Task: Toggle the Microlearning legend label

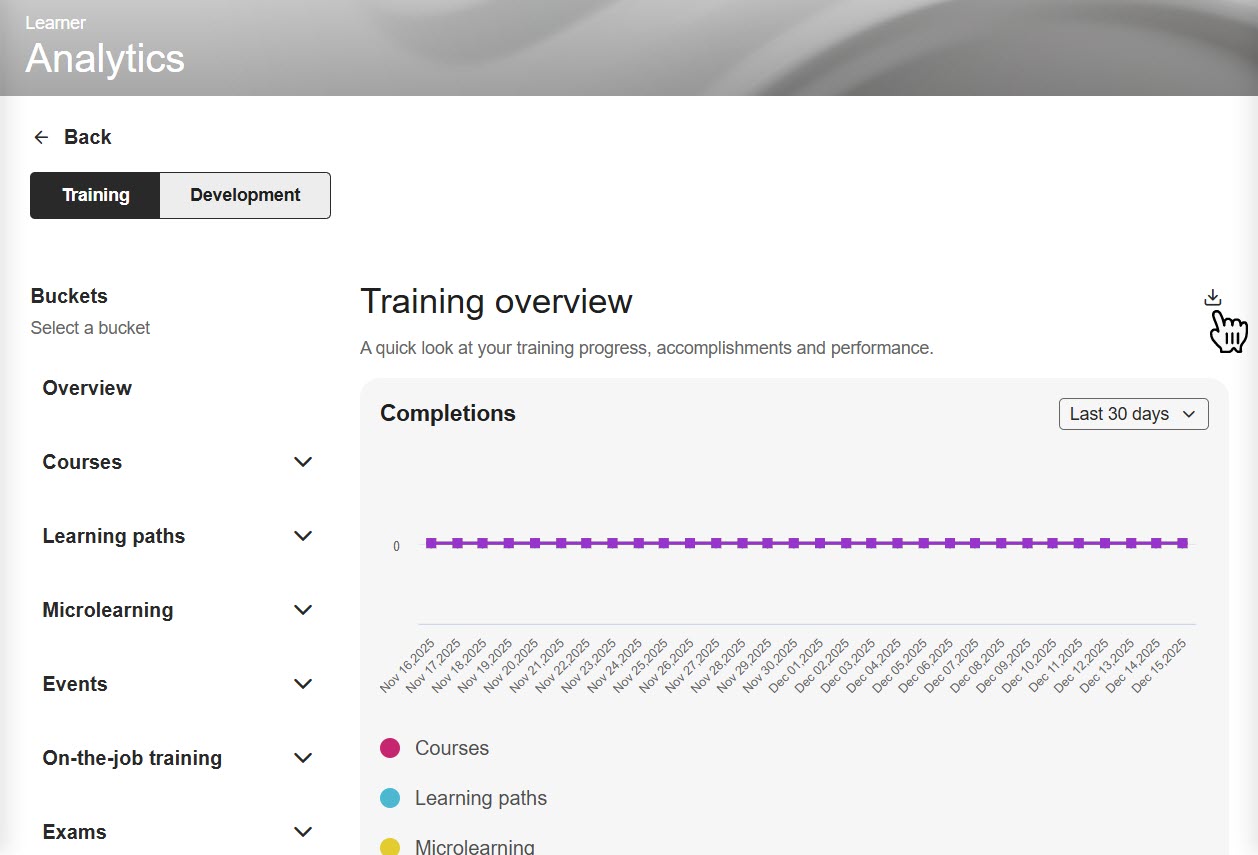Action: 475,847
